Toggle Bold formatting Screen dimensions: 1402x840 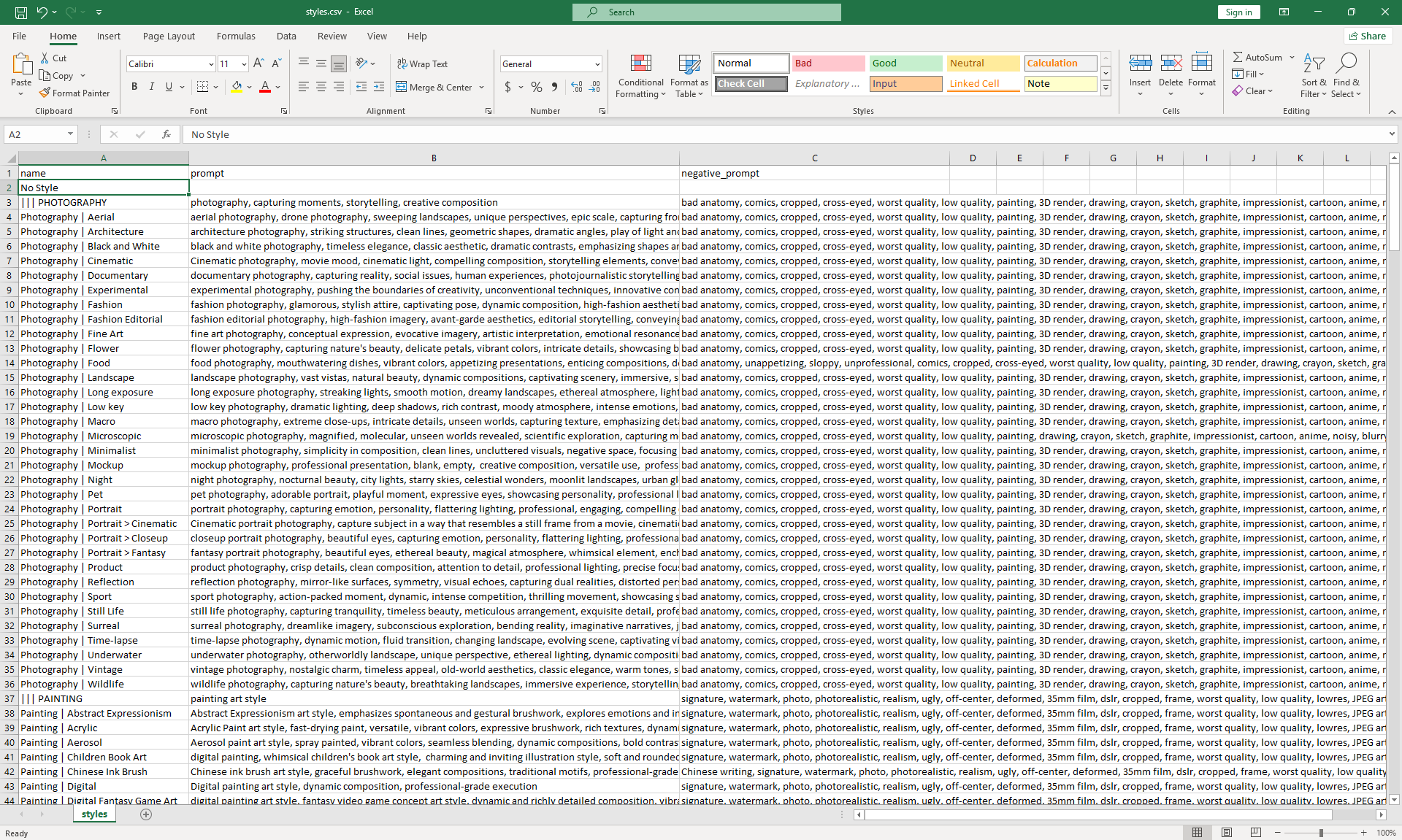point(134,87)
